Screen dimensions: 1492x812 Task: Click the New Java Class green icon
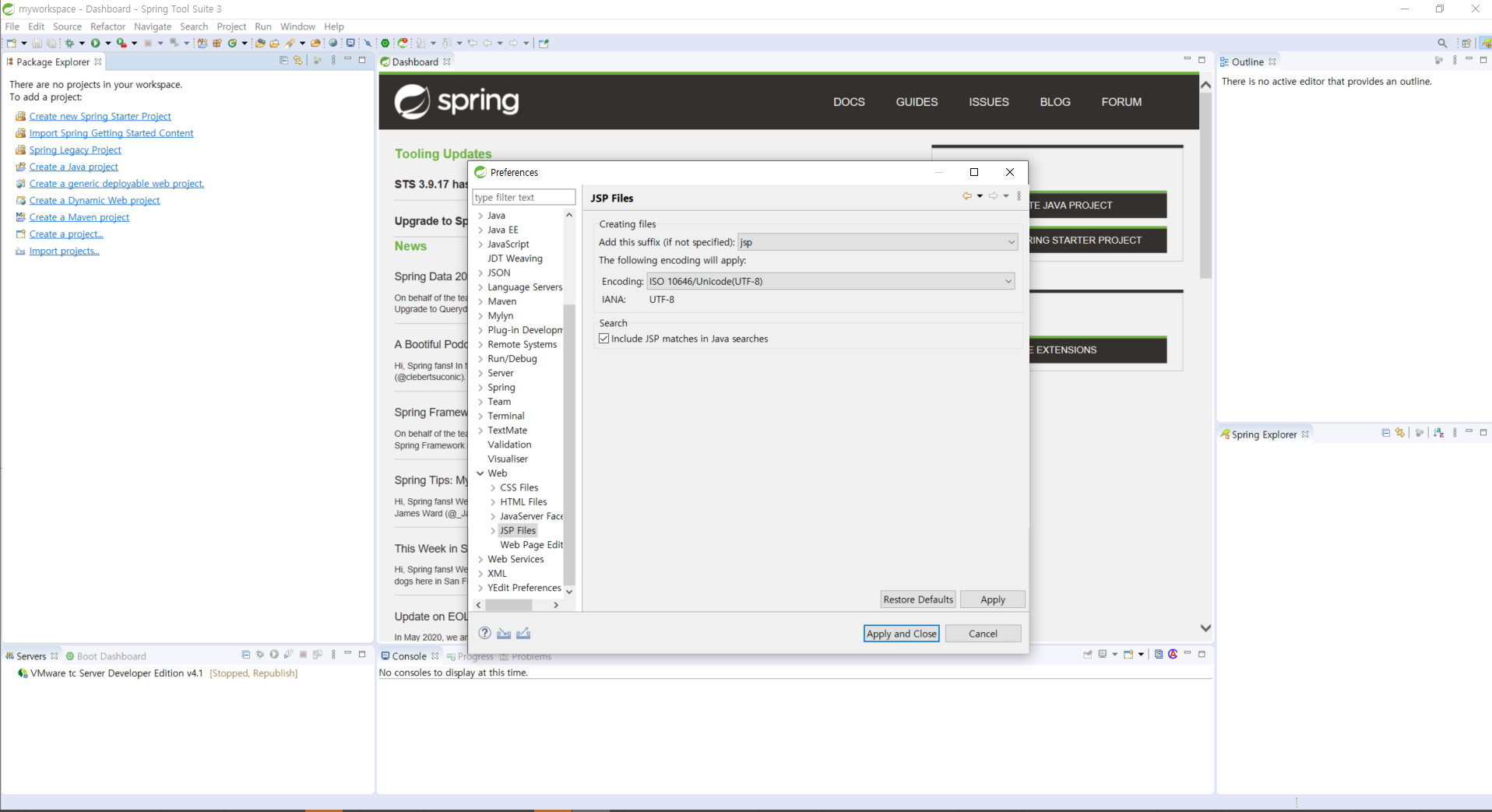(x=232, y=44)
